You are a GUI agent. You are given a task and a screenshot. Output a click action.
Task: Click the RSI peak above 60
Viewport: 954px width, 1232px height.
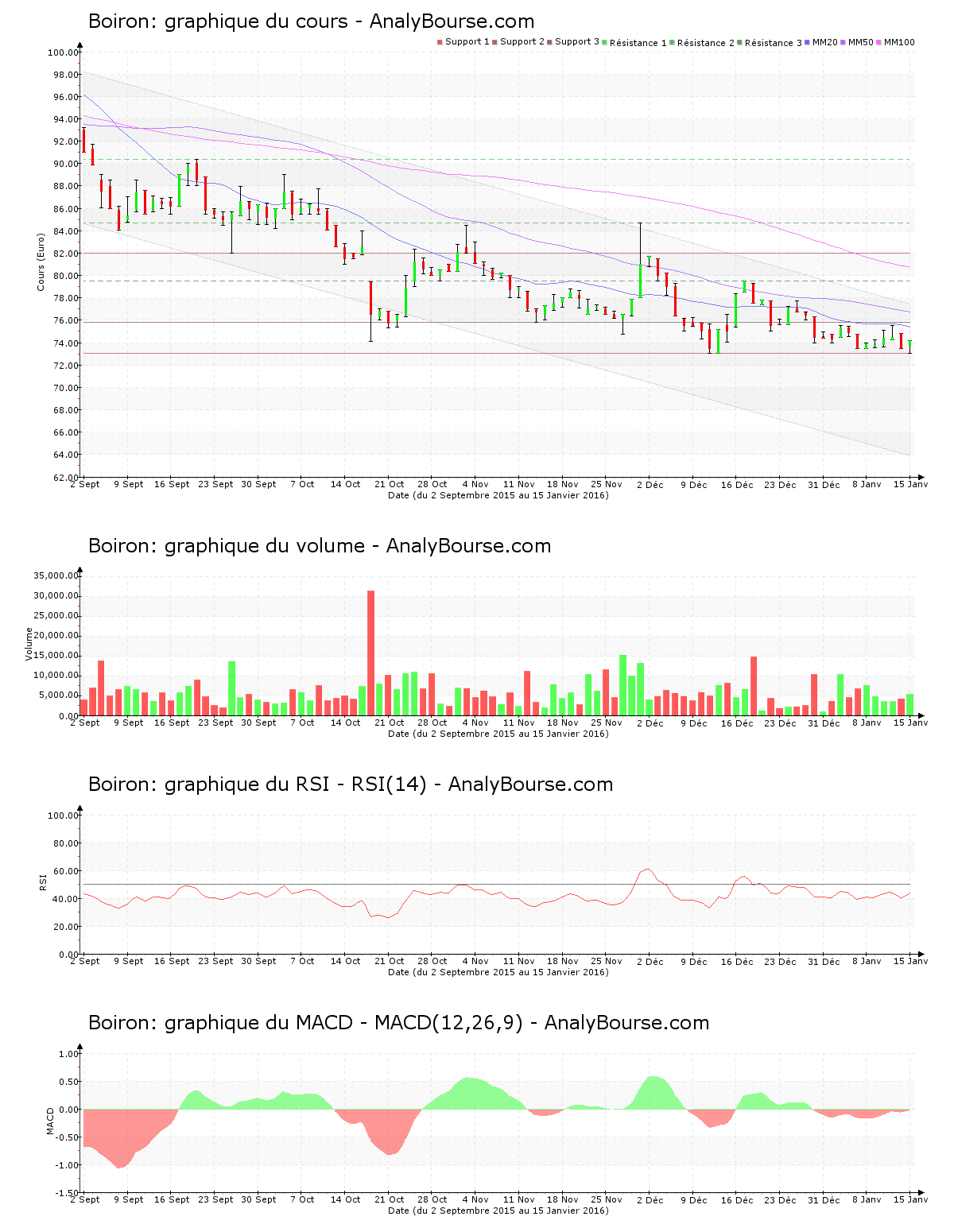[x=648, y=870]
